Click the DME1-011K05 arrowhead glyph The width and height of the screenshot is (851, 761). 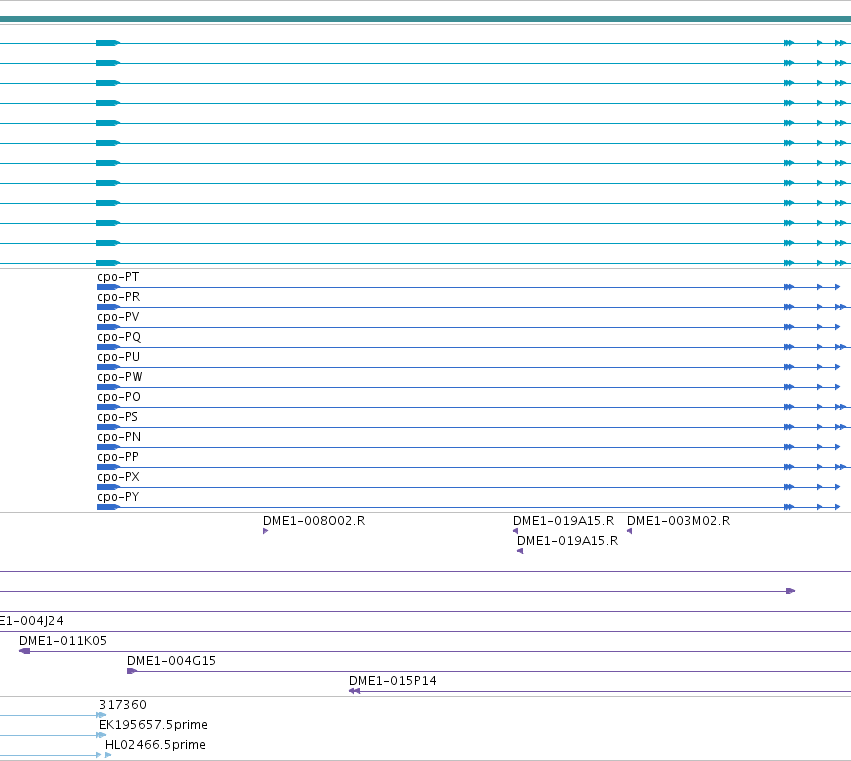tap(24, 651)
